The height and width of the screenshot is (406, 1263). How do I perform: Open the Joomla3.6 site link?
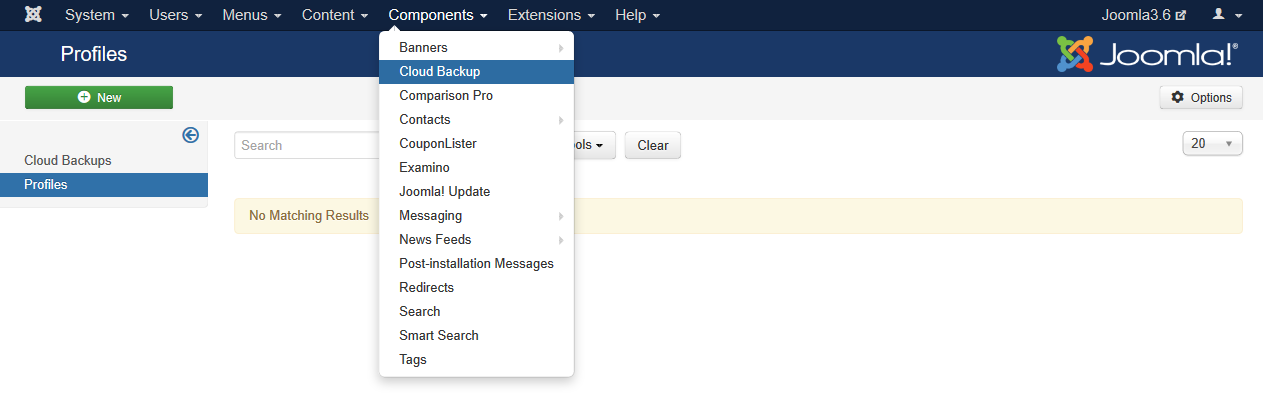(x=1143, y=15)
